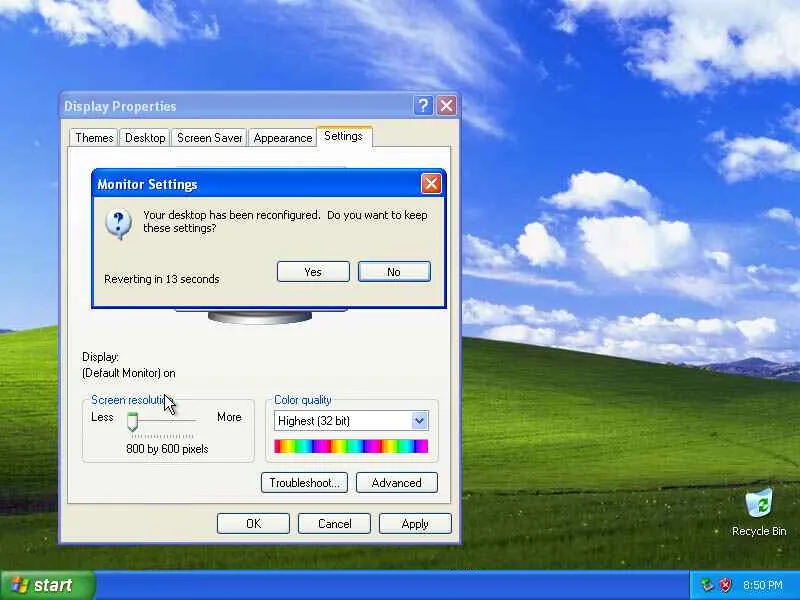Close the Monitor Settings dialog

[x=431, y=184]
